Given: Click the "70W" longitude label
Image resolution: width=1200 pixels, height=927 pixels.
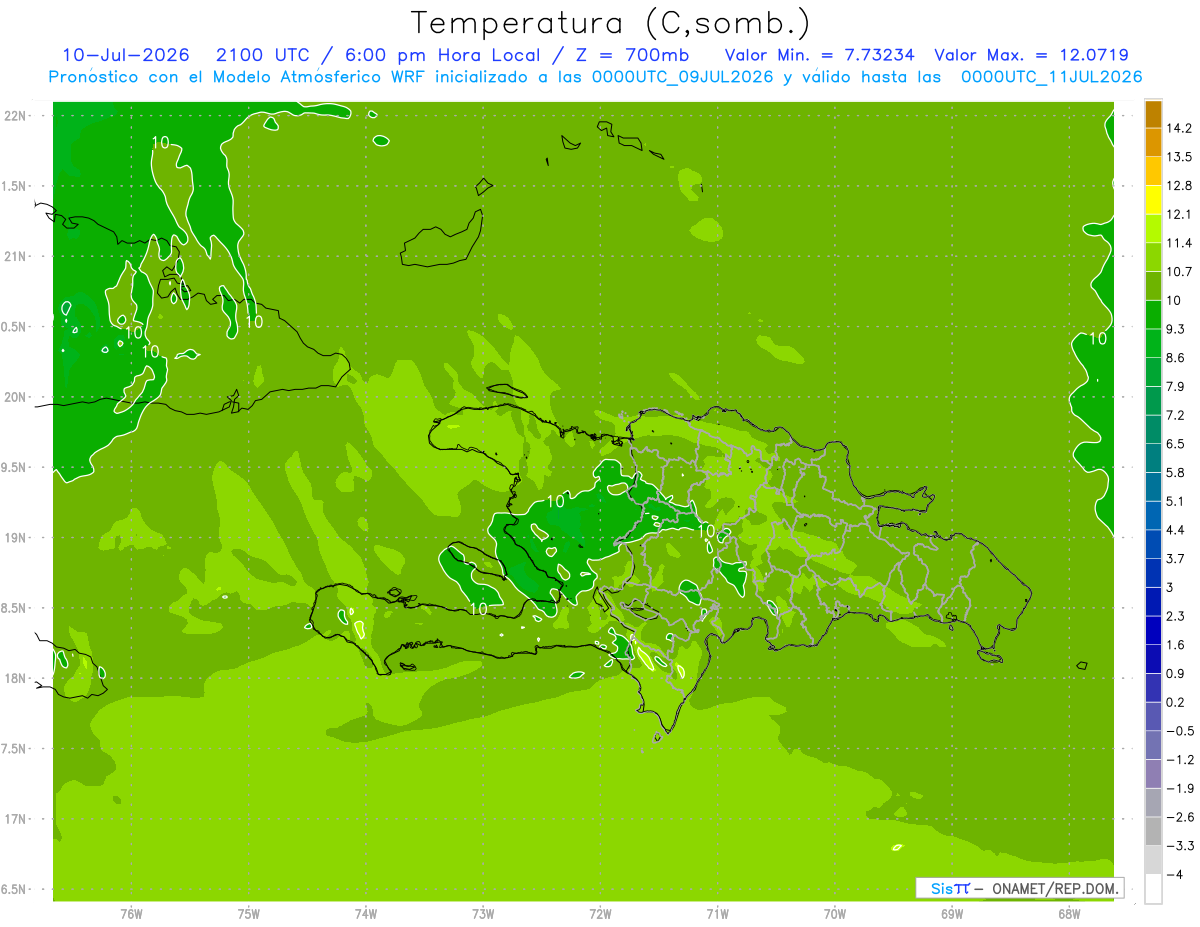Looking at the screenshot, I should (835, 914).
